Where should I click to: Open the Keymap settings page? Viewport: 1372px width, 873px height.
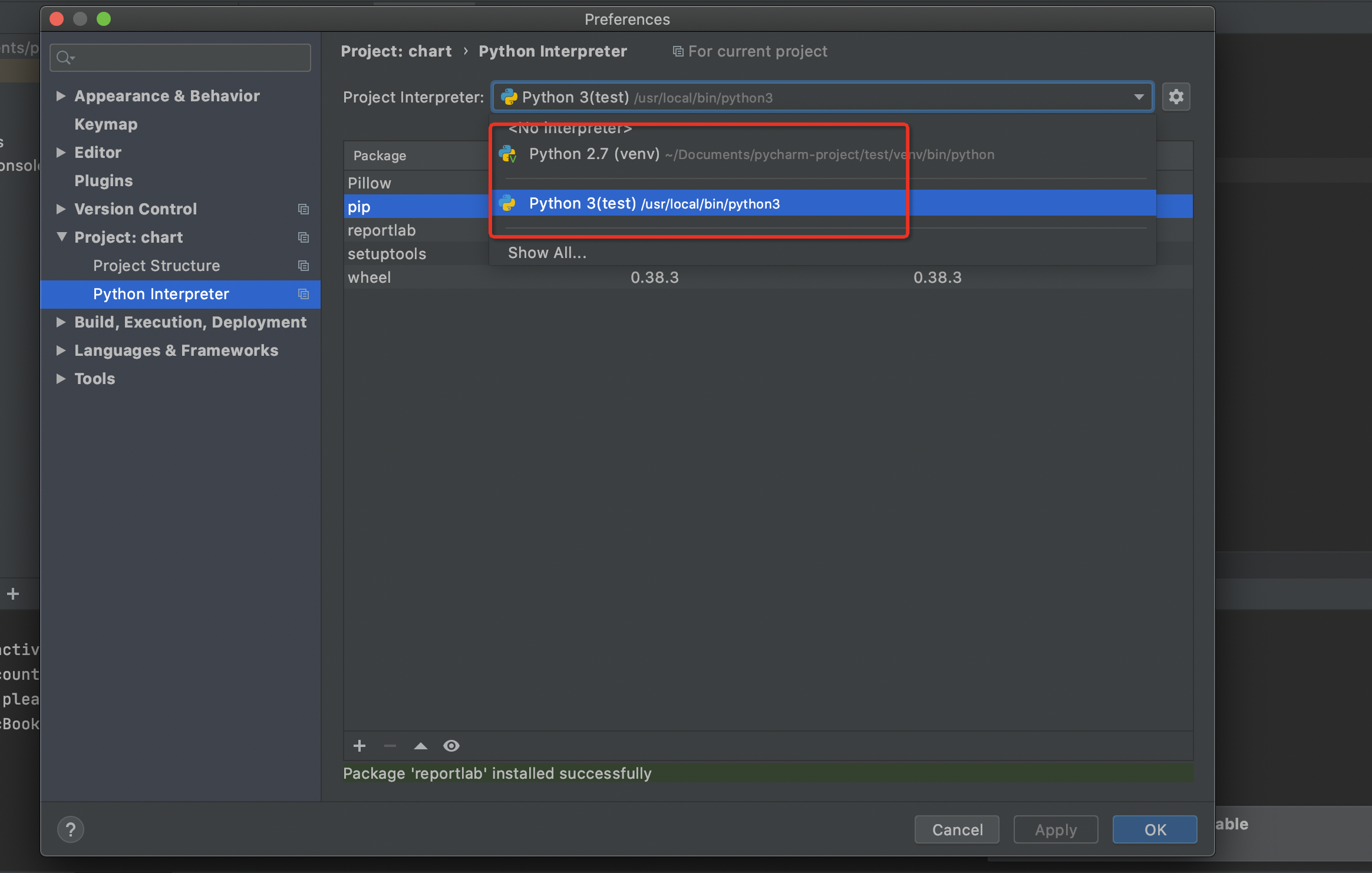[106, 124]
